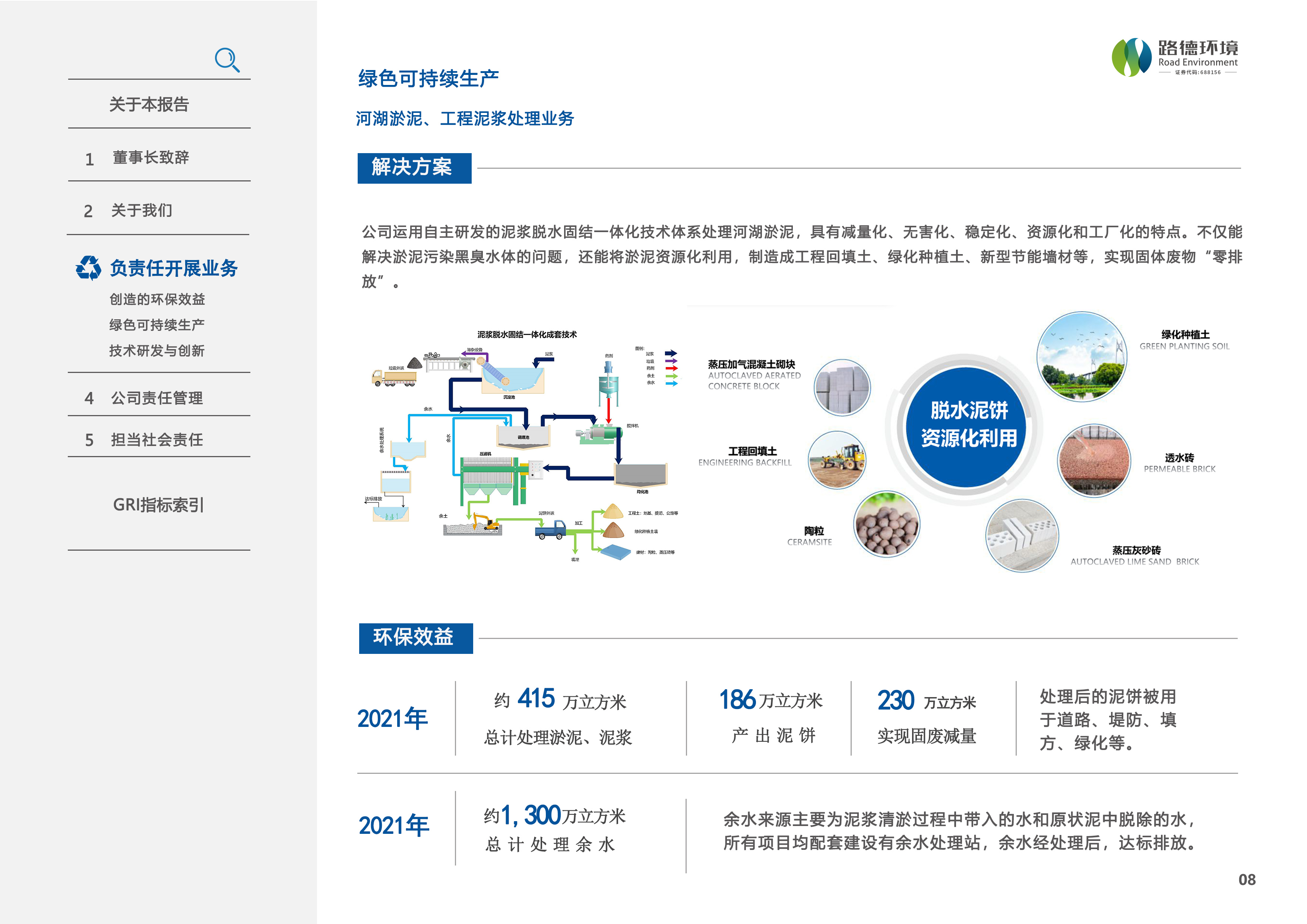Select 创造的环保效益 sub-item
Screen dimensions: 1307x924
point(157,299)
